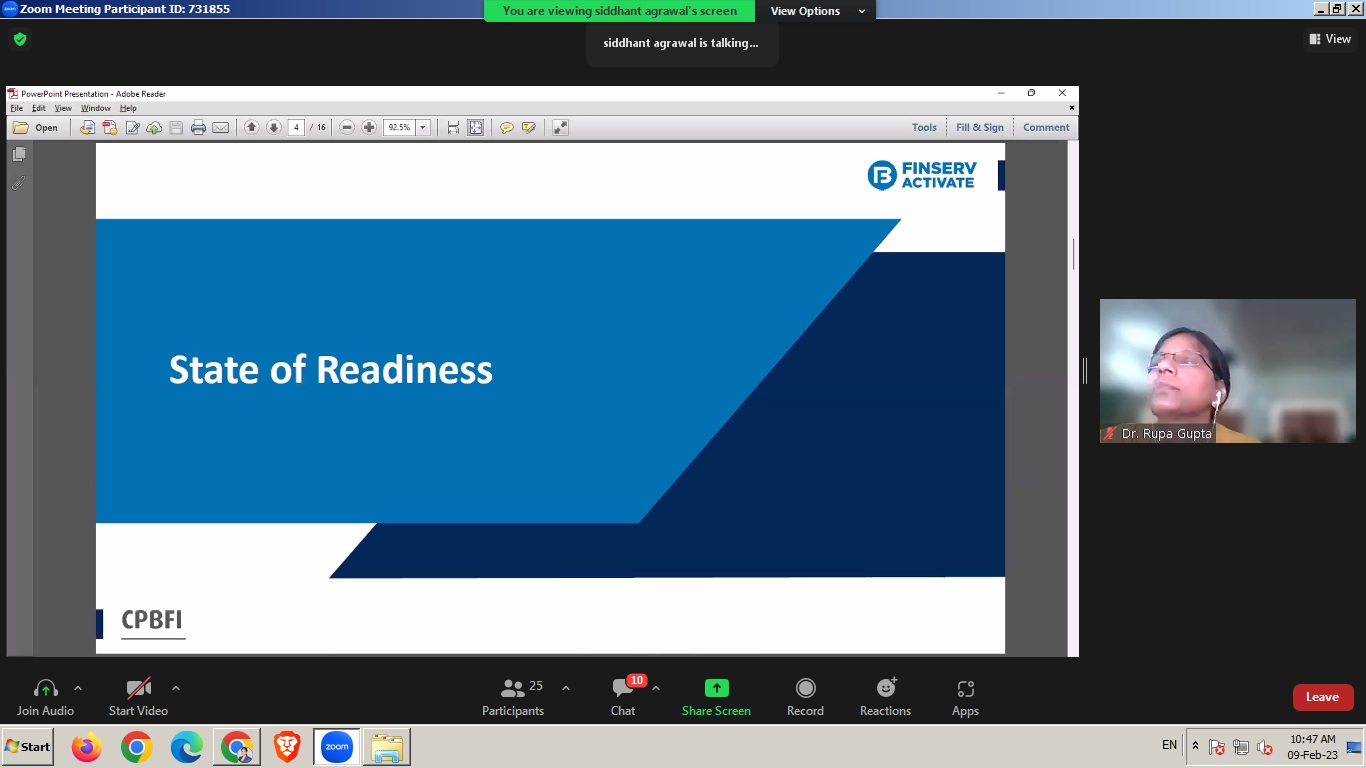This screenshot has width=1366, height=768.
Task: Open the Tools pane
Action: tap(924, 127)
